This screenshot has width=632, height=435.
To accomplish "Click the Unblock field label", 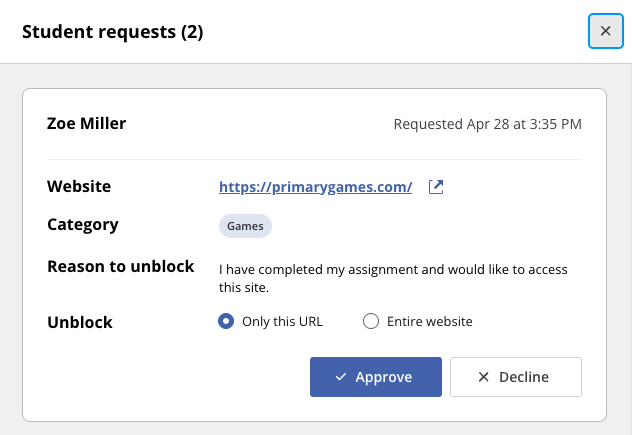I will pos(80,322).
